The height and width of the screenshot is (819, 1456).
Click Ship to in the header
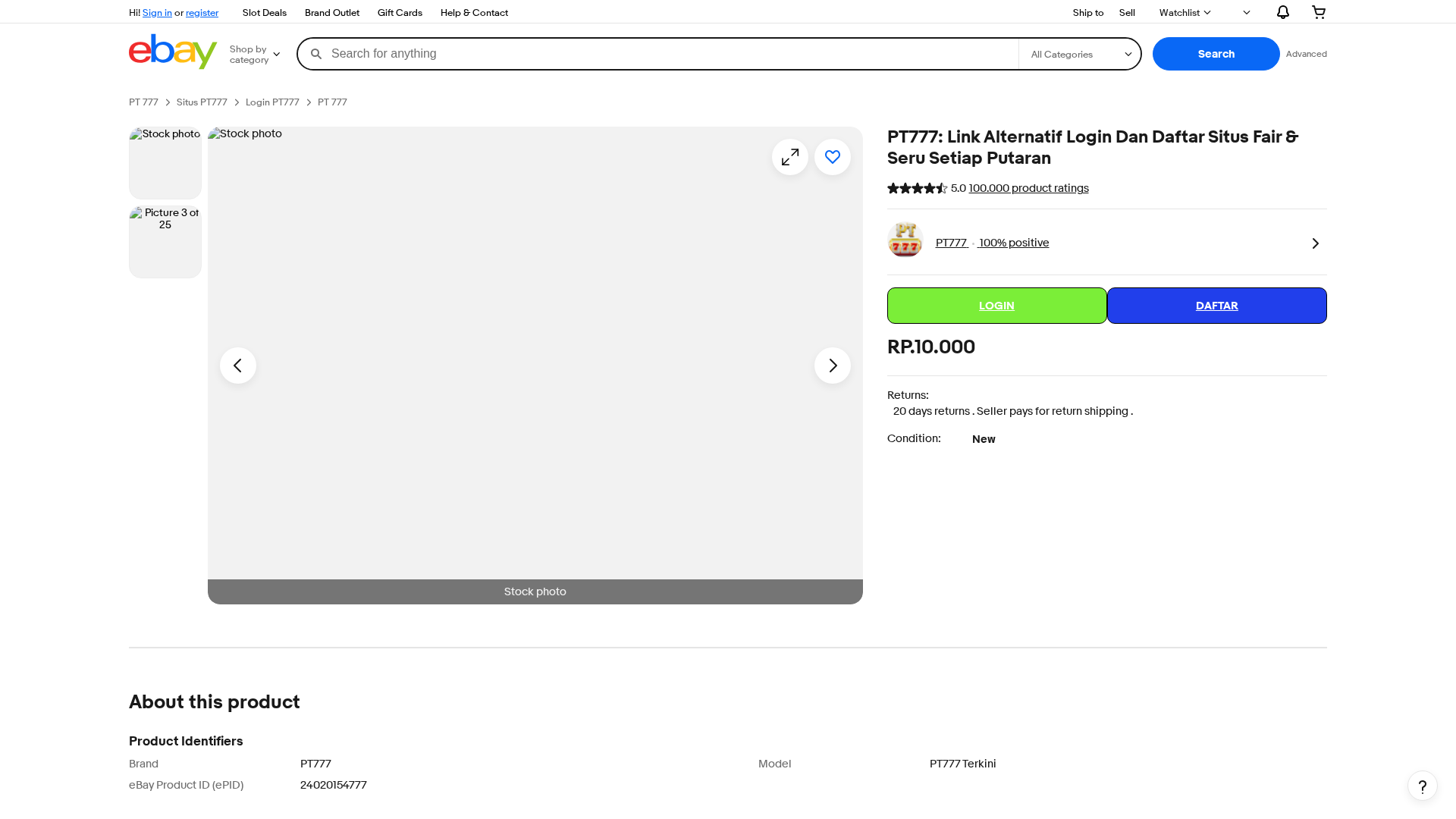1088,13
